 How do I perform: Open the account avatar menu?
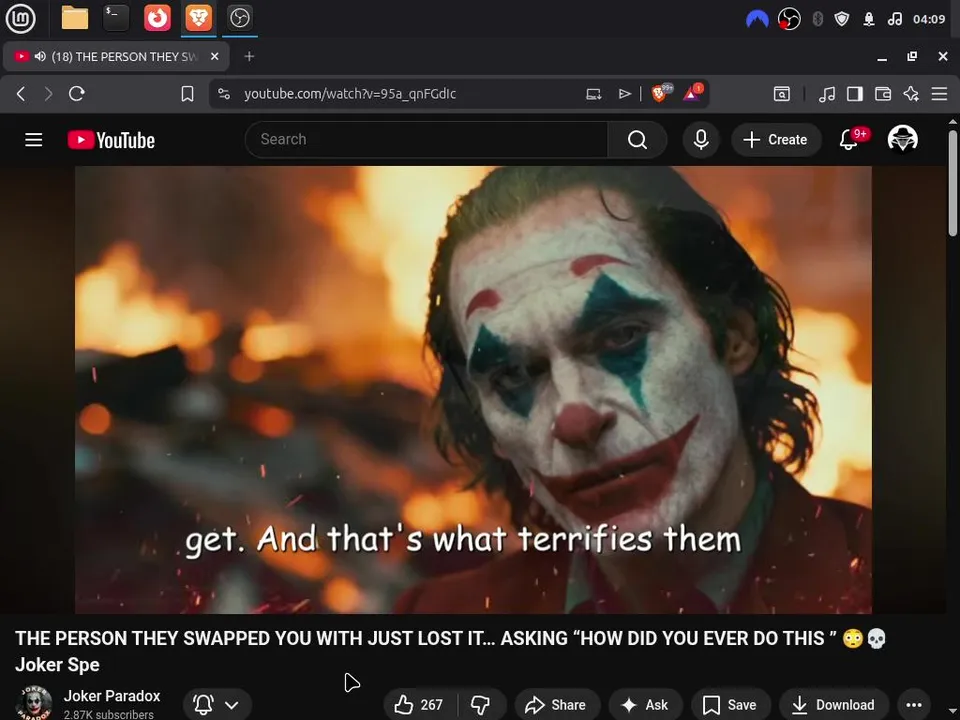[902, 139]
